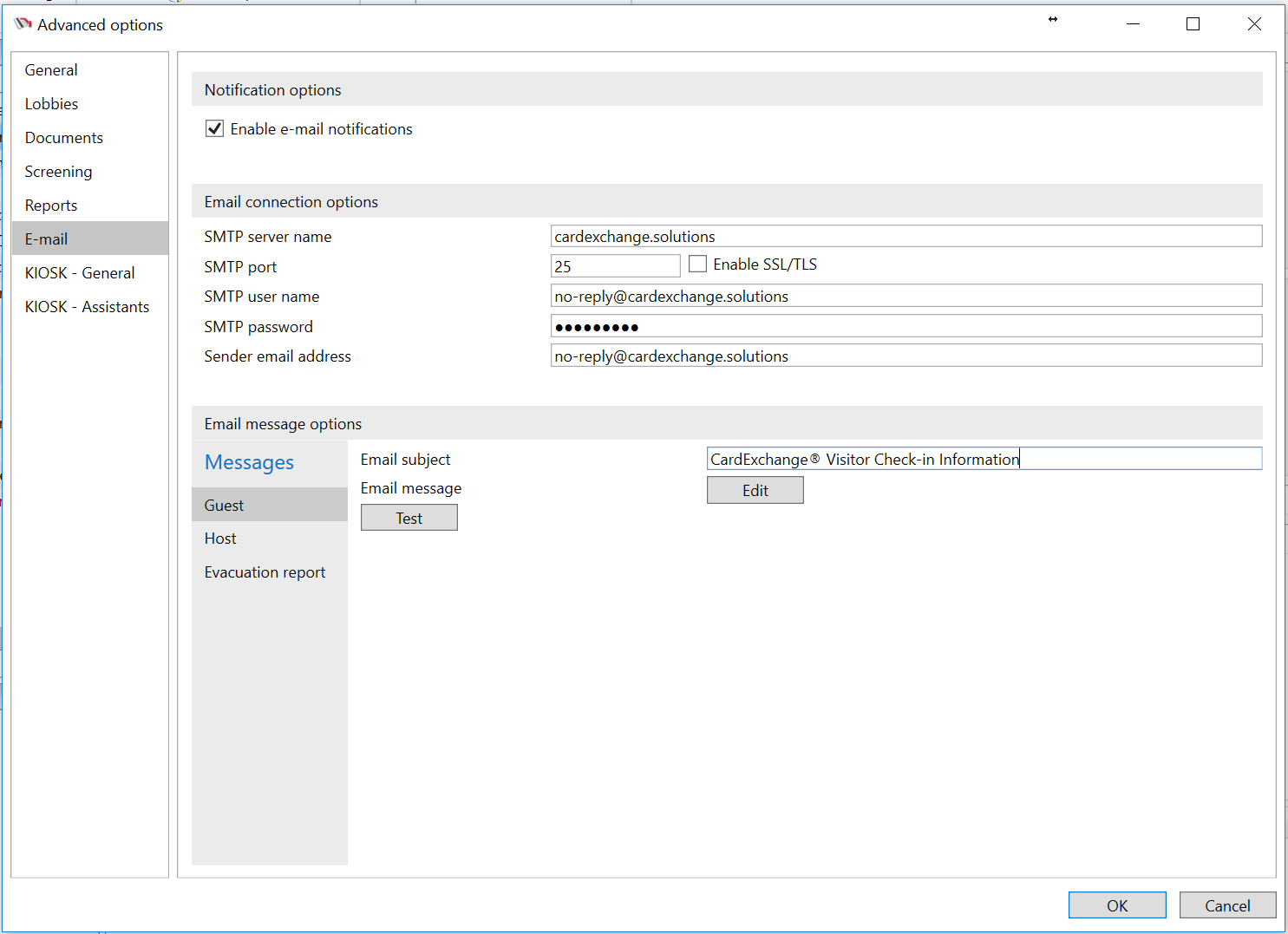Screen dimensions: 1288x934
Task: Minimize the Advanced options window
Action: (1133, 24)
